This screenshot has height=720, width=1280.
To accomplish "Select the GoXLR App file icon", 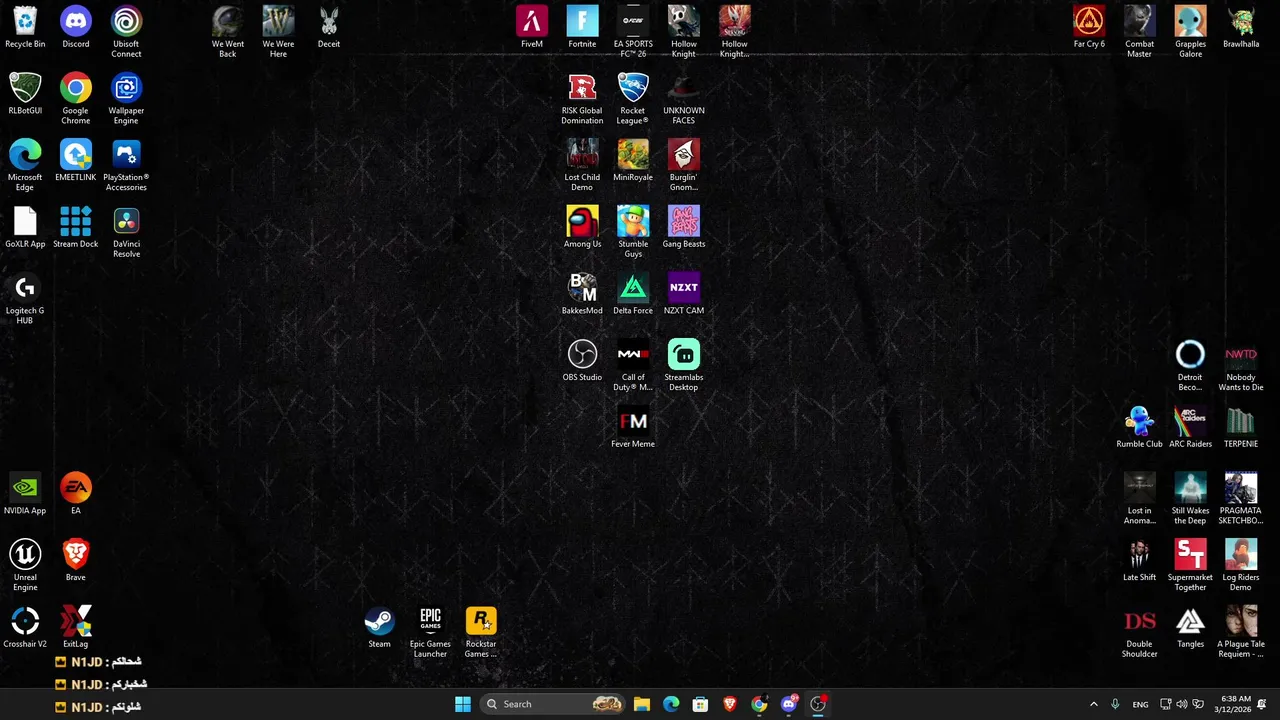I will pos(25,227).
